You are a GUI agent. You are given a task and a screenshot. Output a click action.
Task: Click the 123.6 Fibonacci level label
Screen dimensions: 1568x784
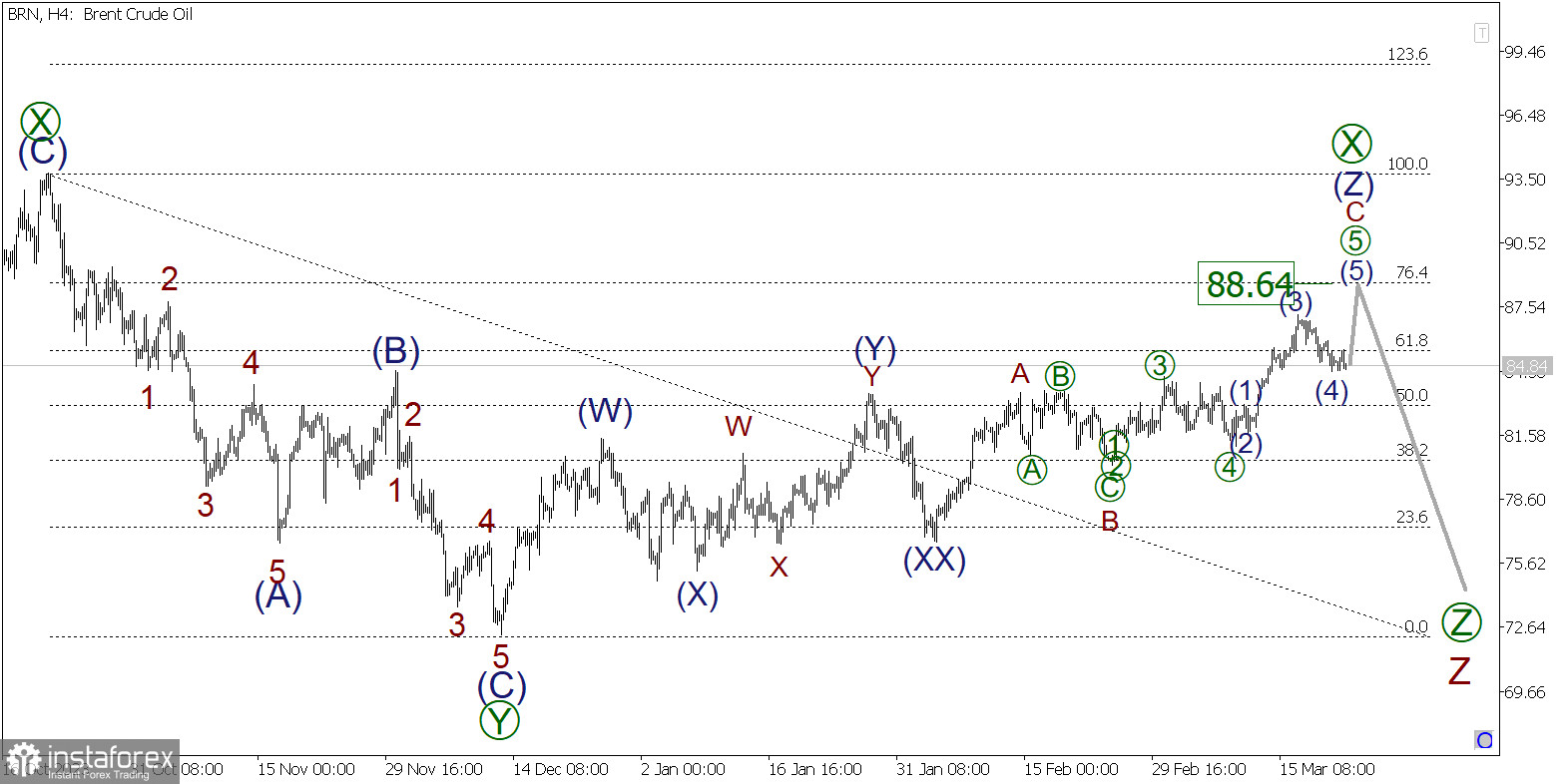click(1407, 55)
